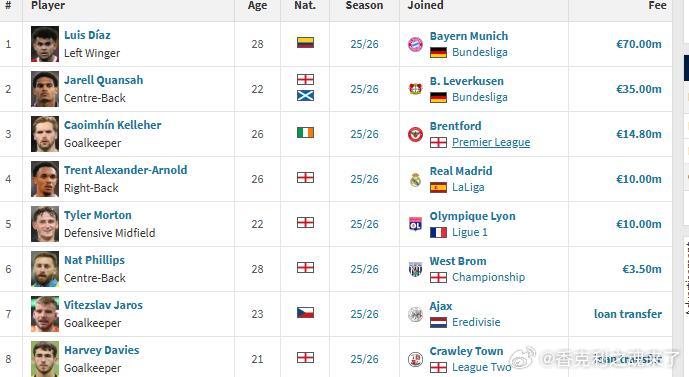
Task: Open Trent Alexander-Arnold's player page
Action: 126,170
